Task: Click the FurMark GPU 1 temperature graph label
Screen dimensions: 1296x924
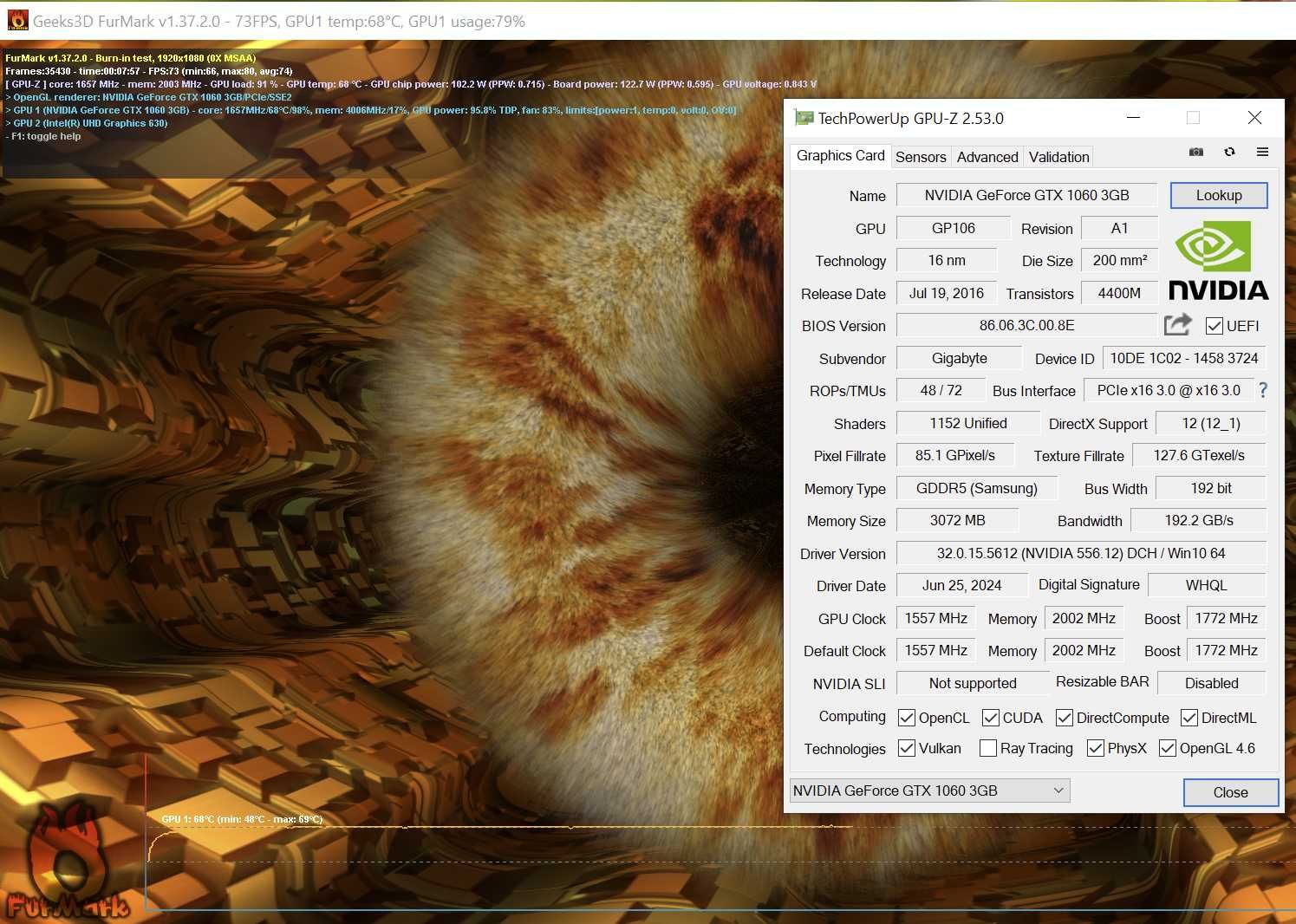Action: click(242, 819)
